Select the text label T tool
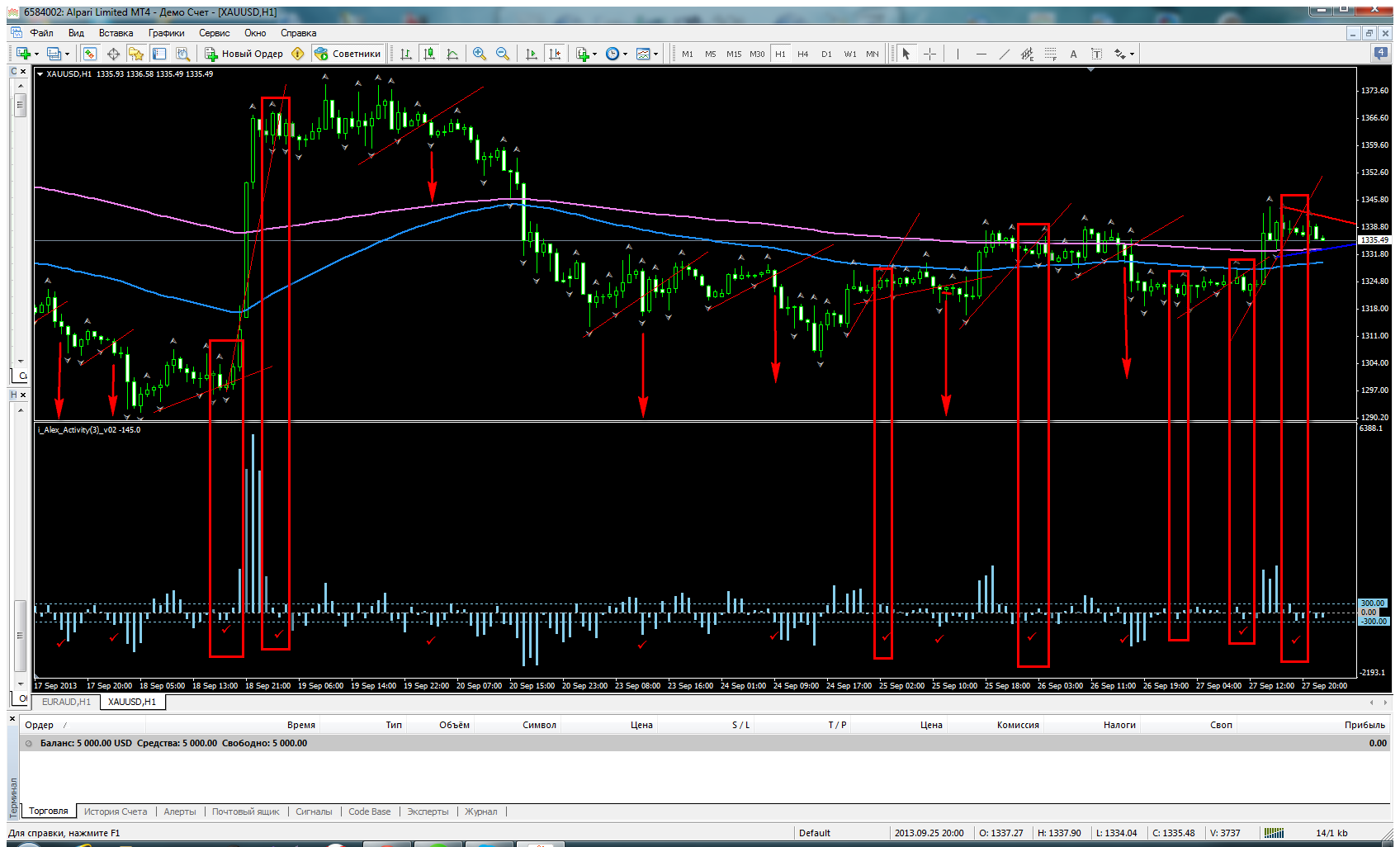The image size is (1400, 847). tap(1096, 54)
